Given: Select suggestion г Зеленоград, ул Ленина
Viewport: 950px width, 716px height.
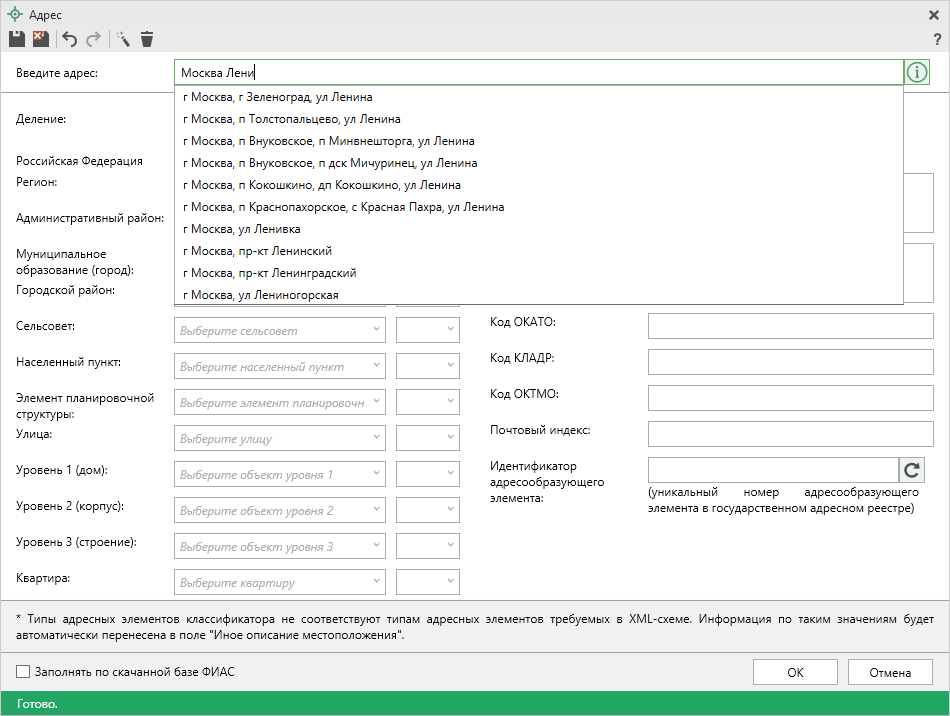Looking at the screenshot, I should tap(539, 97).
